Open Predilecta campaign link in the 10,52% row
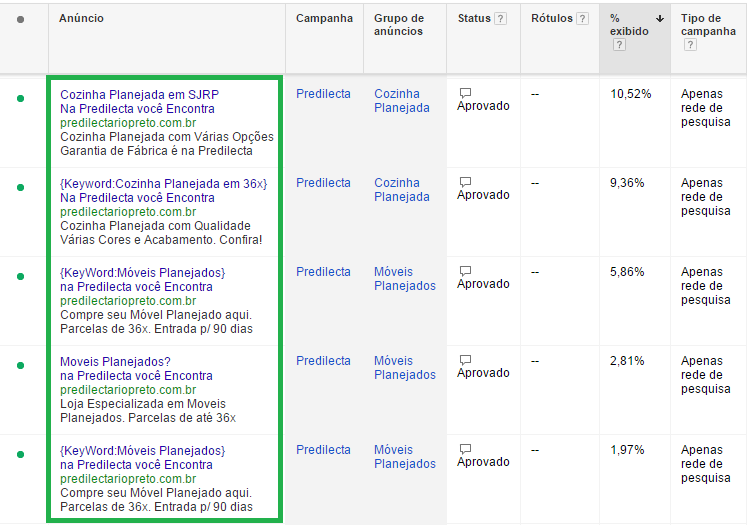The width and height of the screenshot is (747, 525). 323,94
